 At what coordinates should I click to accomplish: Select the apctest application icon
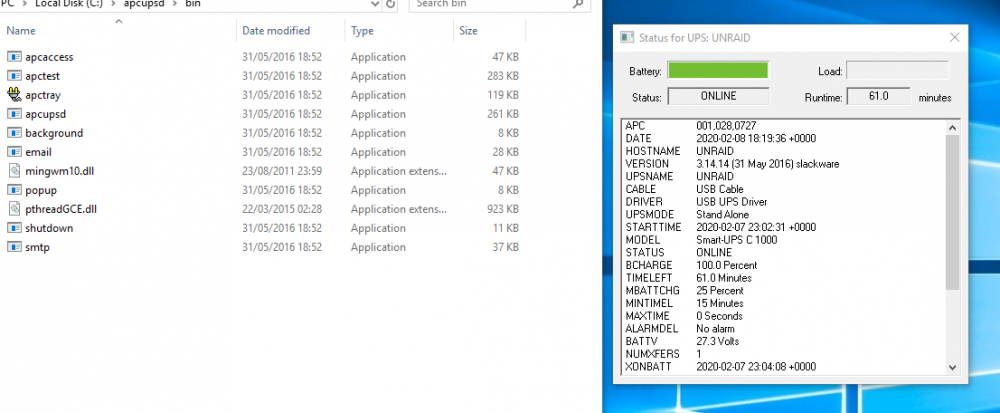click(x=14, y=76)
